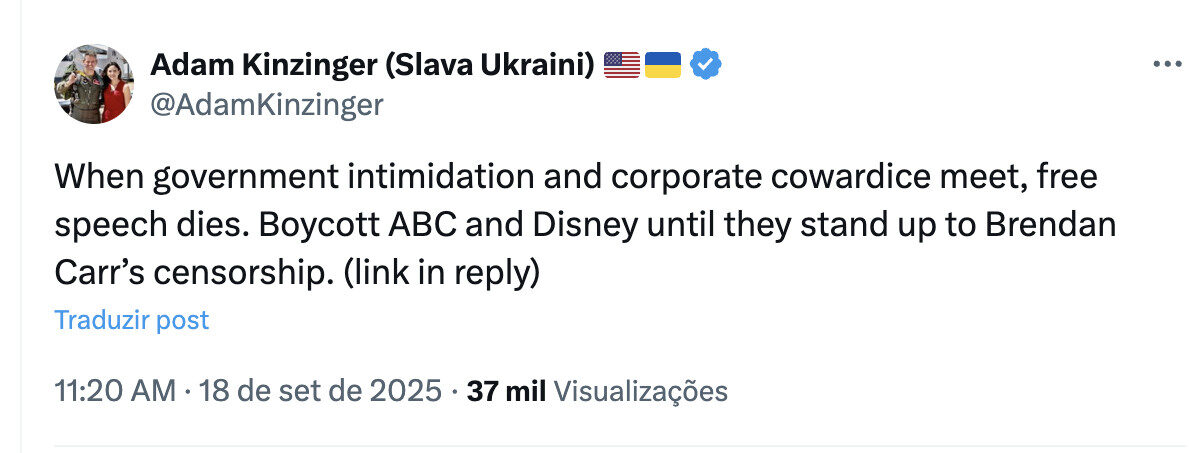The image size is (1189, 453).
Task: Click the Ukraine flag emoji
Action: [x=663, y=66]
